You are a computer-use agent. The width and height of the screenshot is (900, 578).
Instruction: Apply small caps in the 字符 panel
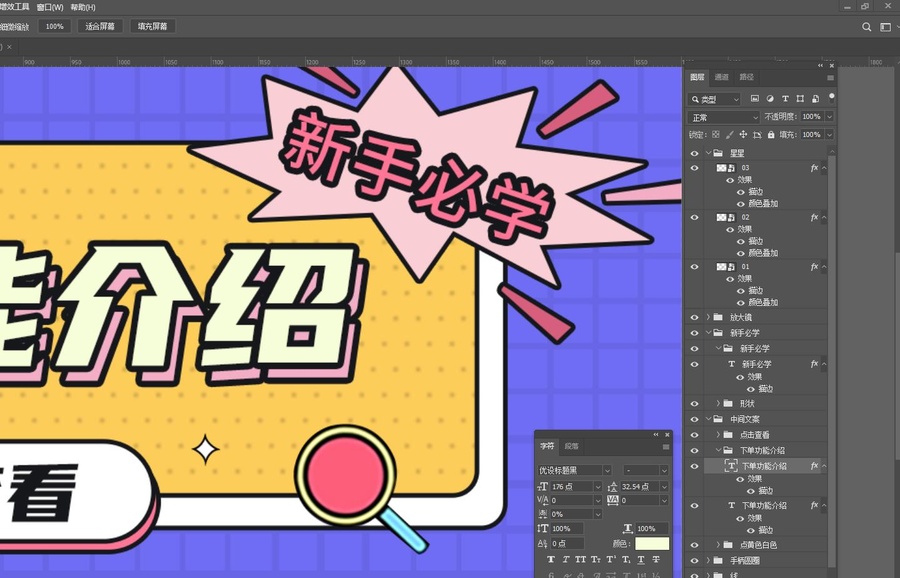click(596, 559)
